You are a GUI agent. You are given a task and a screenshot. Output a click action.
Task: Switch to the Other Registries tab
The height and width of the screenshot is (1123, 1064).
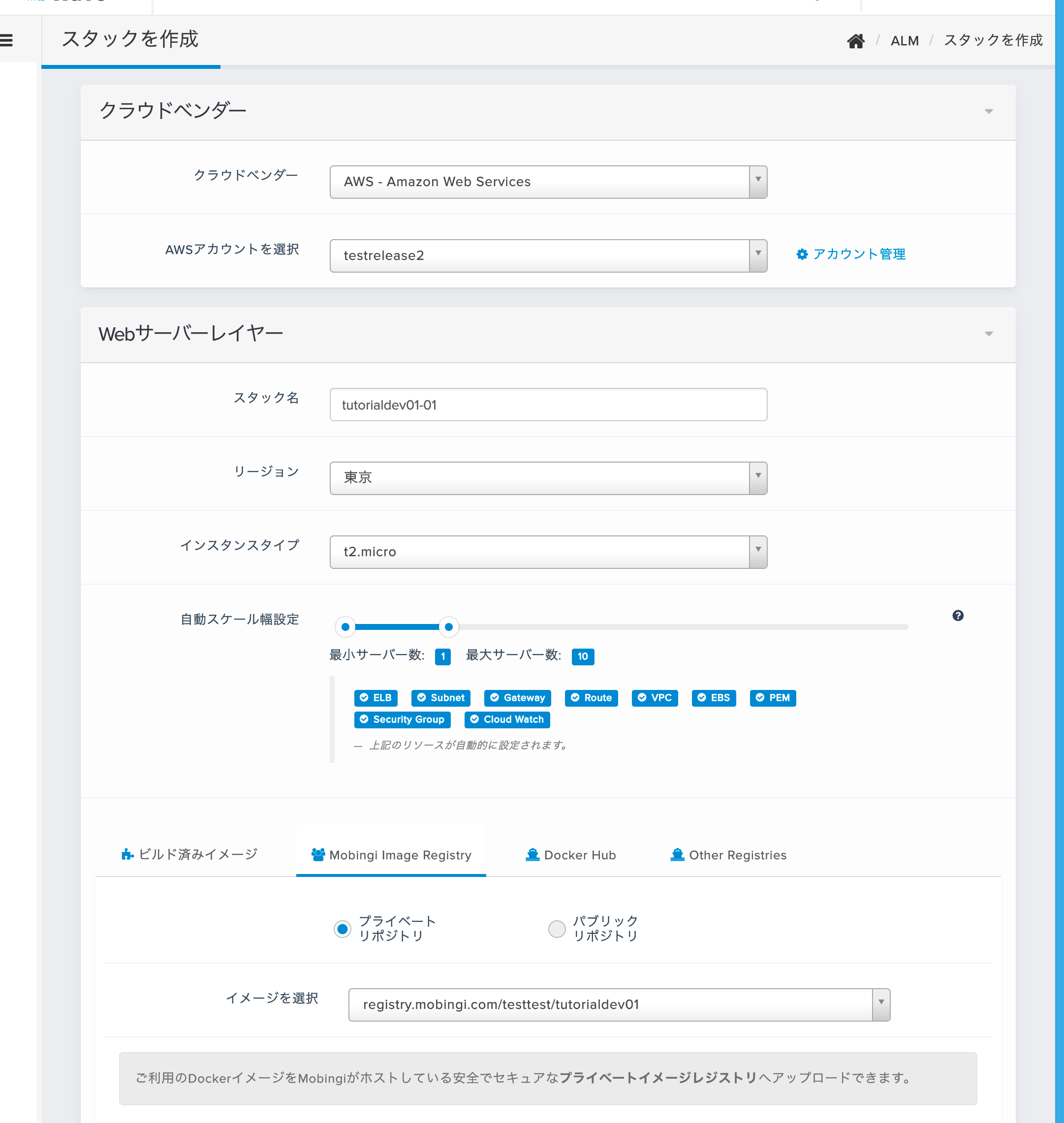point(728,855)
